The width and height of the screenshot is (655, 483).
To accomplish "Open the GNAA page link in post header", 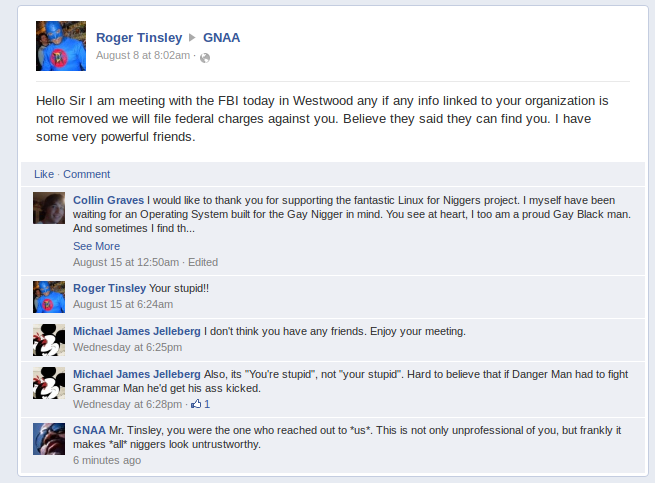I will (x=221, y=38).
